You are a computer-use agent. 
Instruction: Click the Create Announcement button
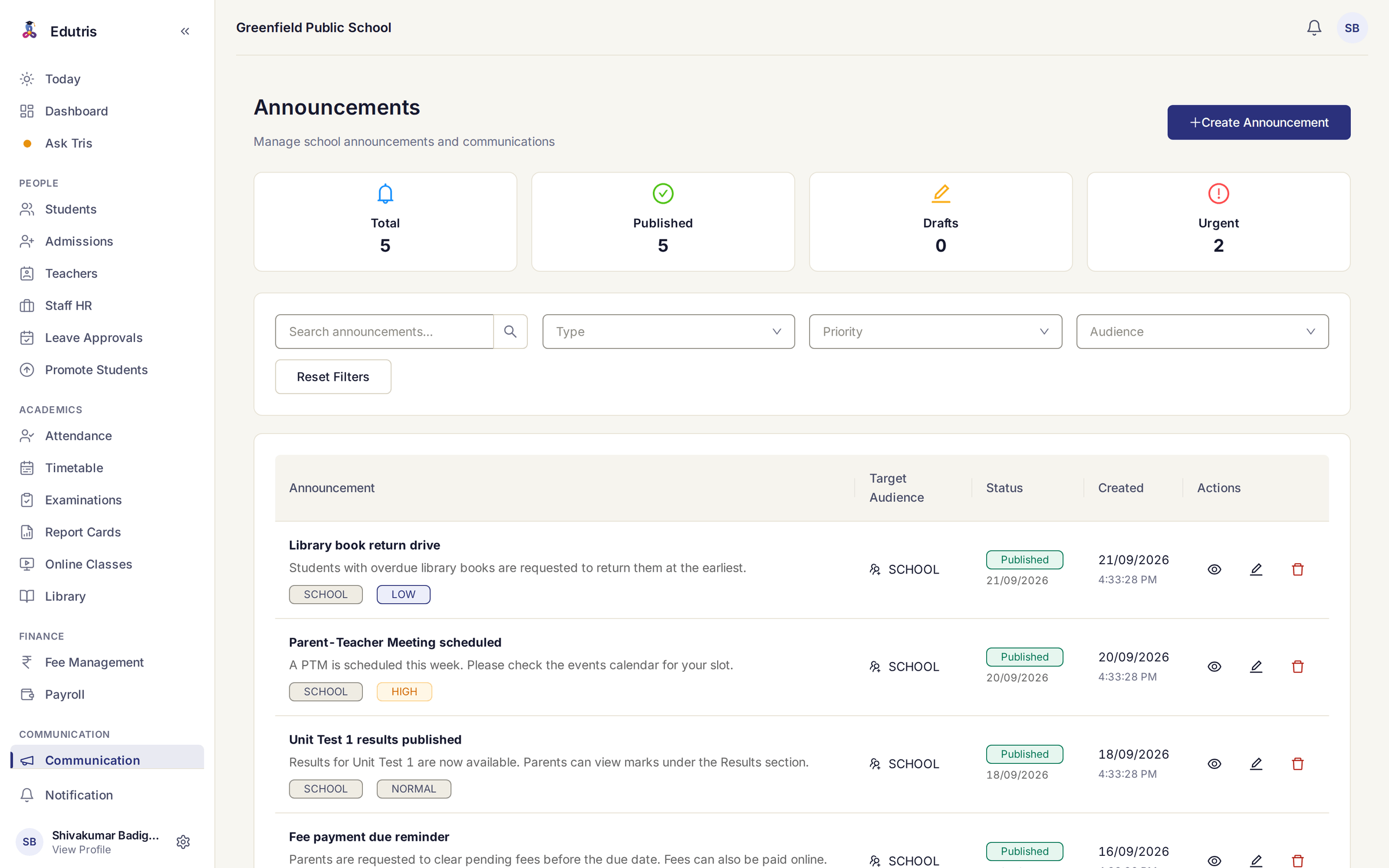tap(1259, 122)
